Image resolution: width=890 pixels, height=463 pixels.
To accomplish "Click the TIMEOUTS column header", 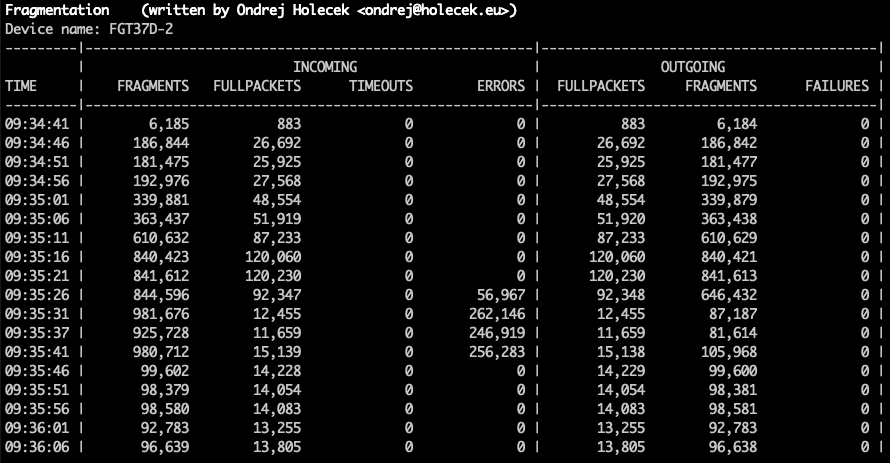I will pyautogui.click(x=380, y=86).
